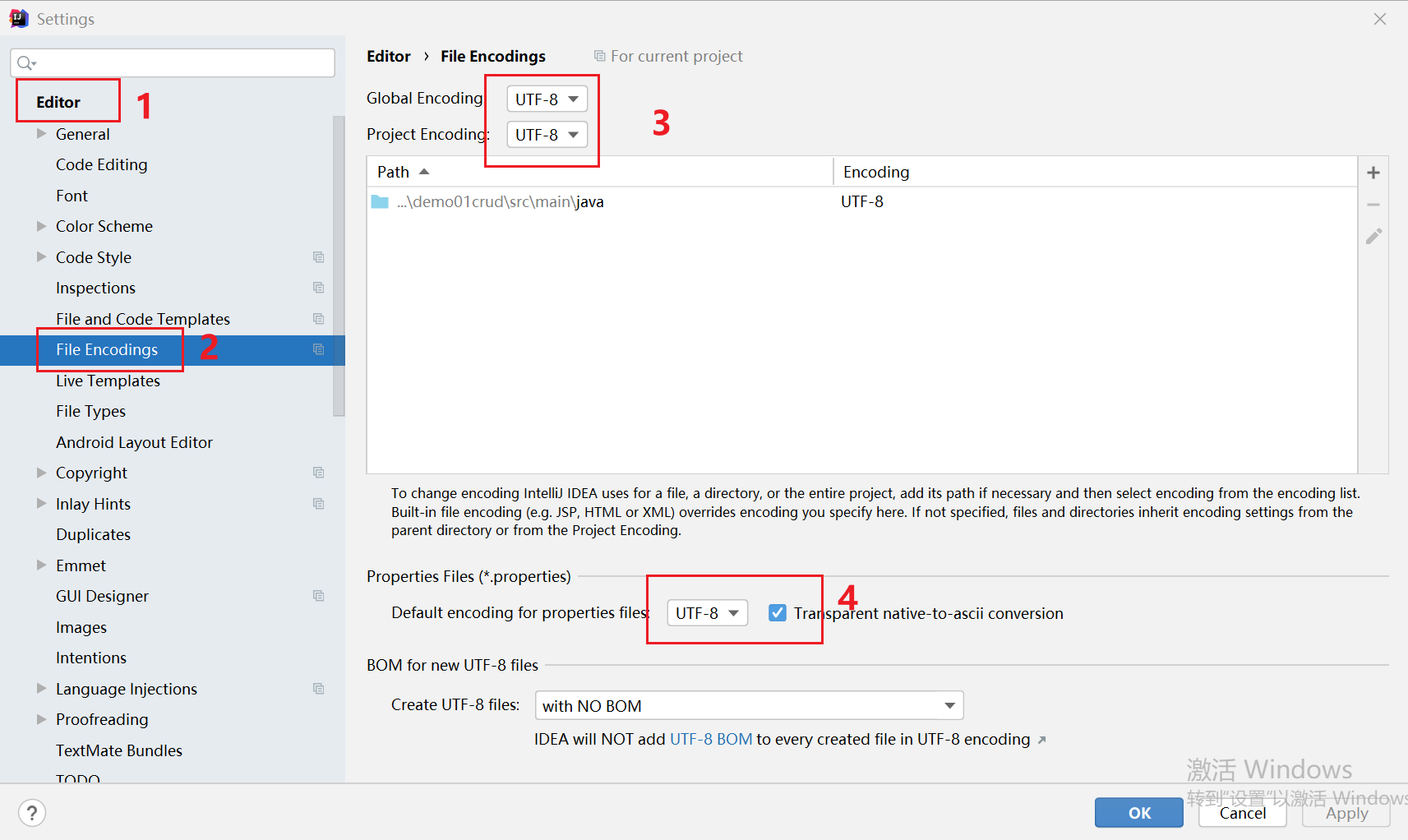Image resolution: width=1408 pixels, height=840 pixels.
Task: Select File Encodings in the tree
Action: 107,349
